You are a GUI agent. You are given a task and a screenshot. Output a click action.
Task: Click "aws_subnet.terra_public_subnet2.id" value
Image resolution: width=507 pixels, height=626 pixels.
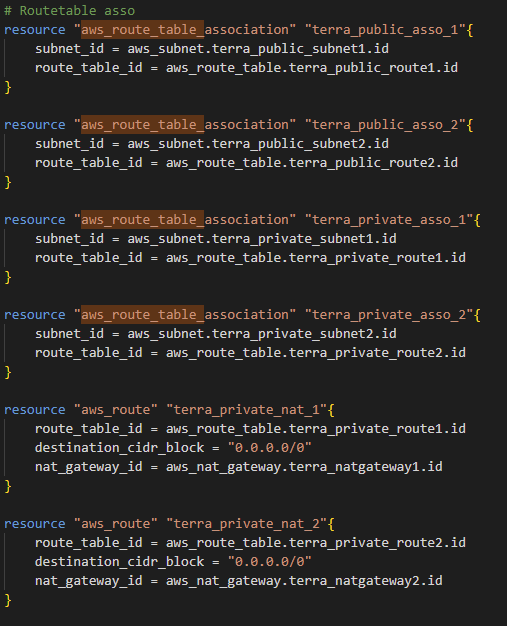(258, 144)
